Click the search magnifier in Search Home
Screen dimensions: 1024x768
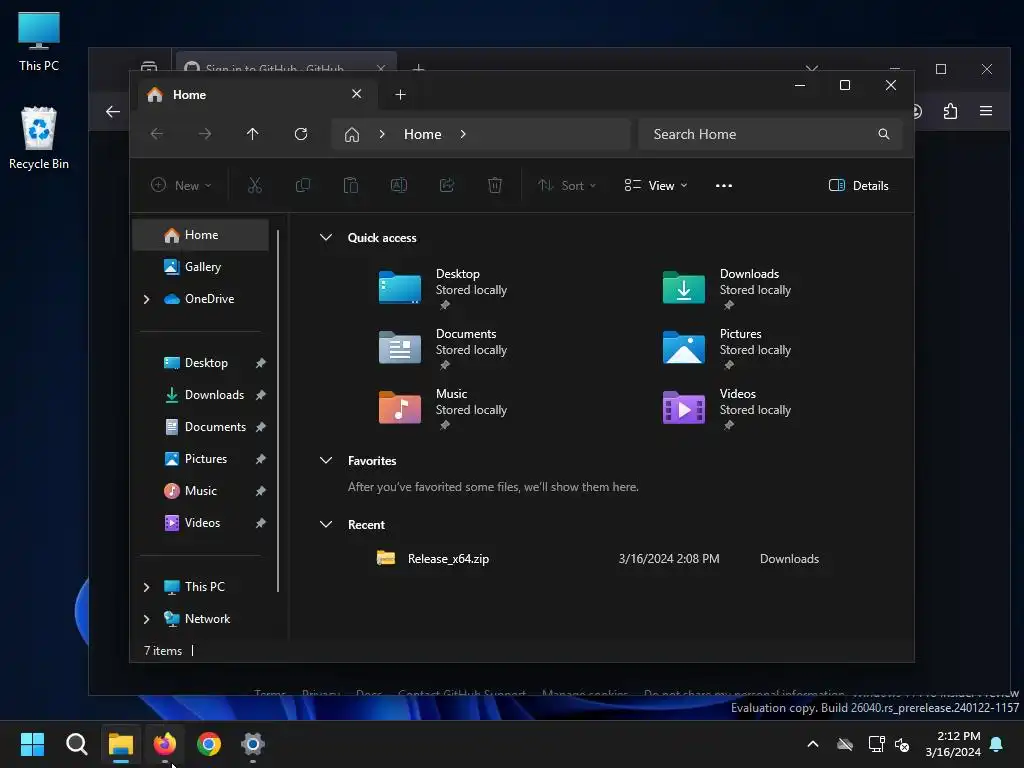point(884,134)
